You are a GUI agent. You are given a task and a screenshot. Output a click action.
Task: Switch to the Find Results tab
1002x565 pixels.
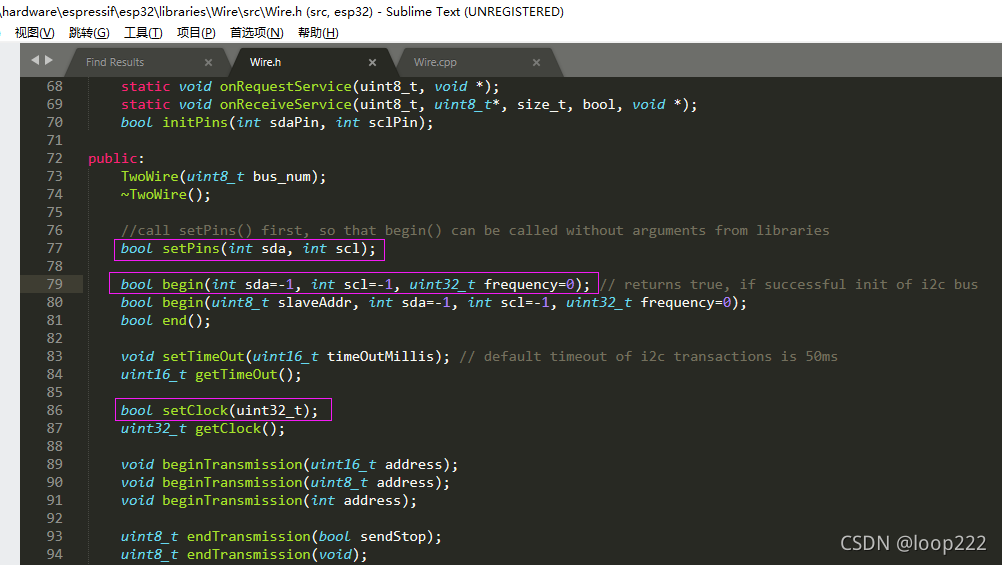click(115, 62)
